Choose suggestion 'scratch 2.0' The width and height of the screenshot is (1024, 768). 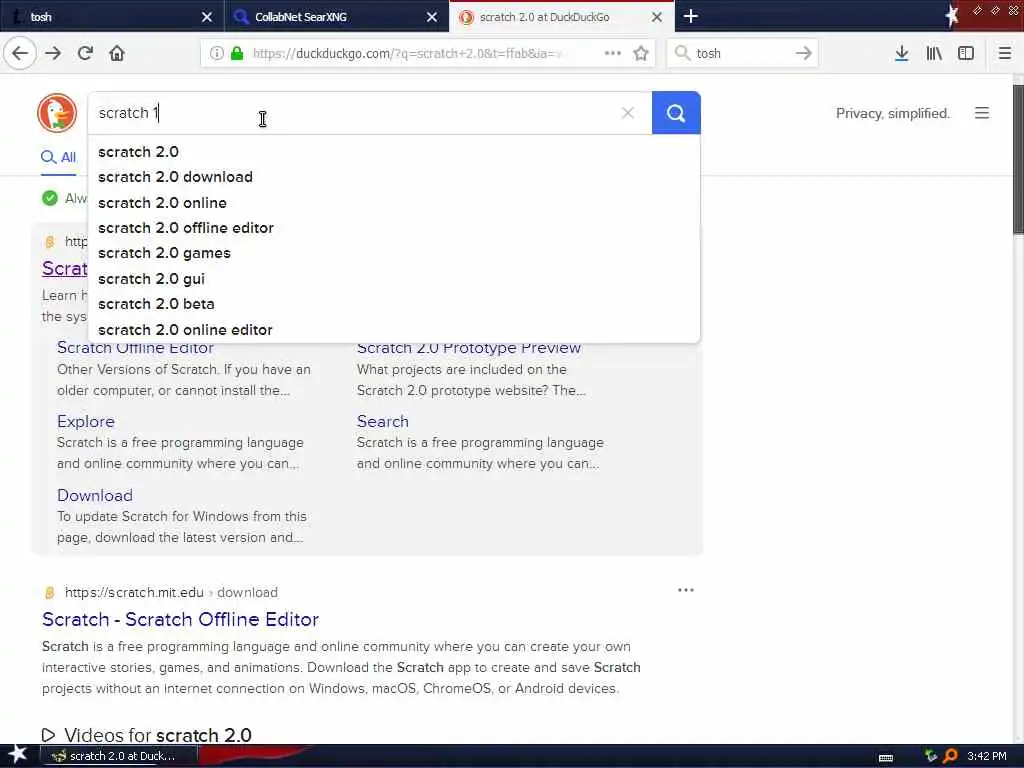tap(394, 152)
